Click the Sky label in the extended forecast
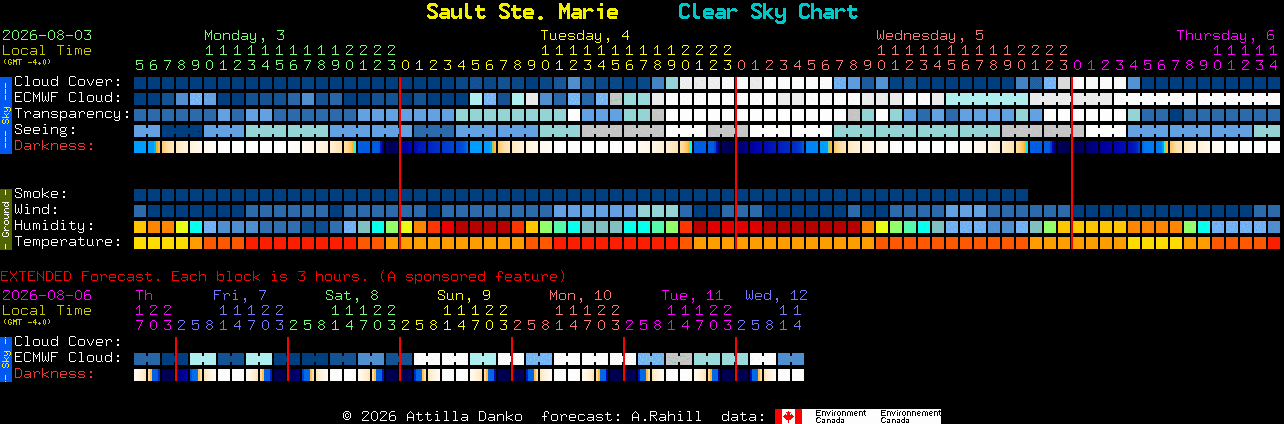The image size is (1284, 424). [x=6, y=358]
